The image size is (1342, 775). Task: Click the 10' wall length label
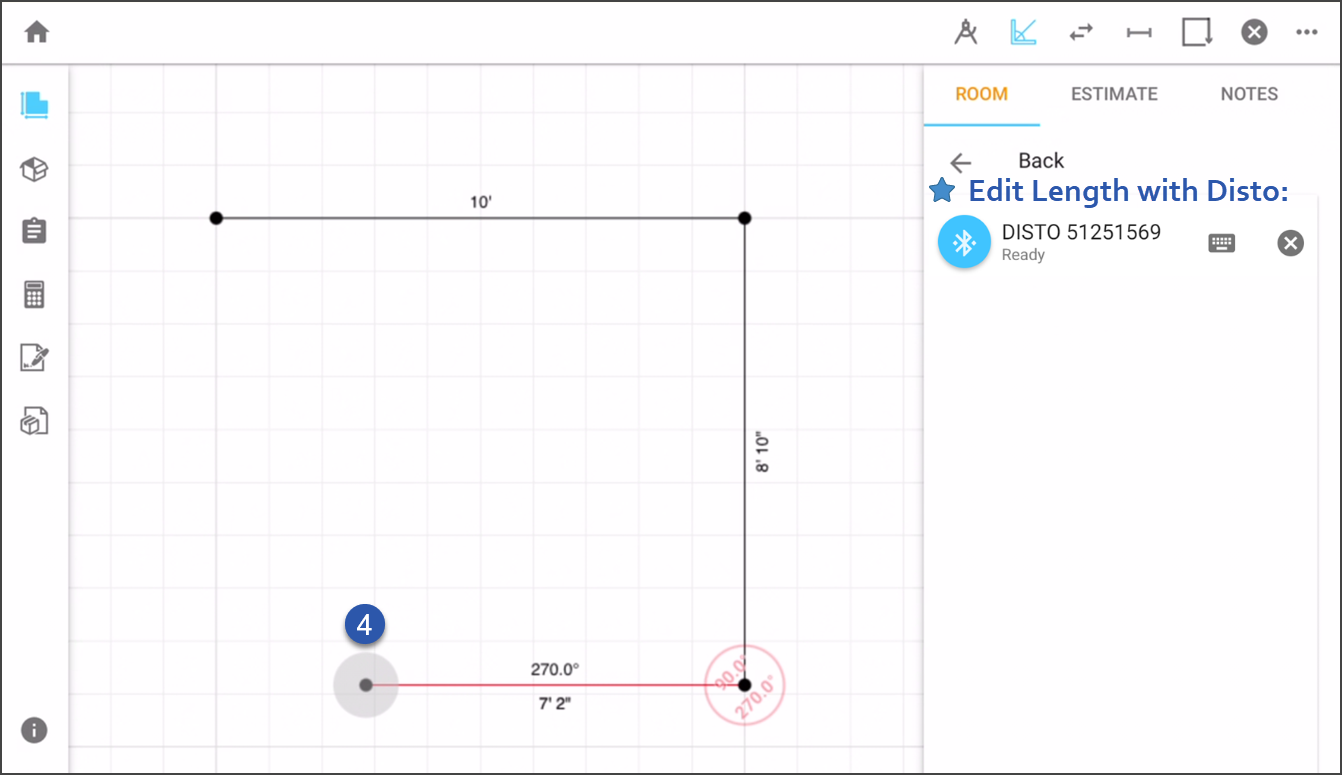click(481, 202)
